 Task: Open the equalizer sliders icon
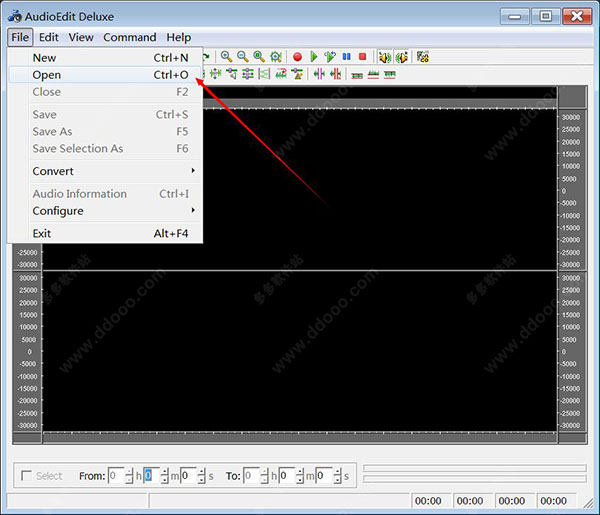(248, 73)
